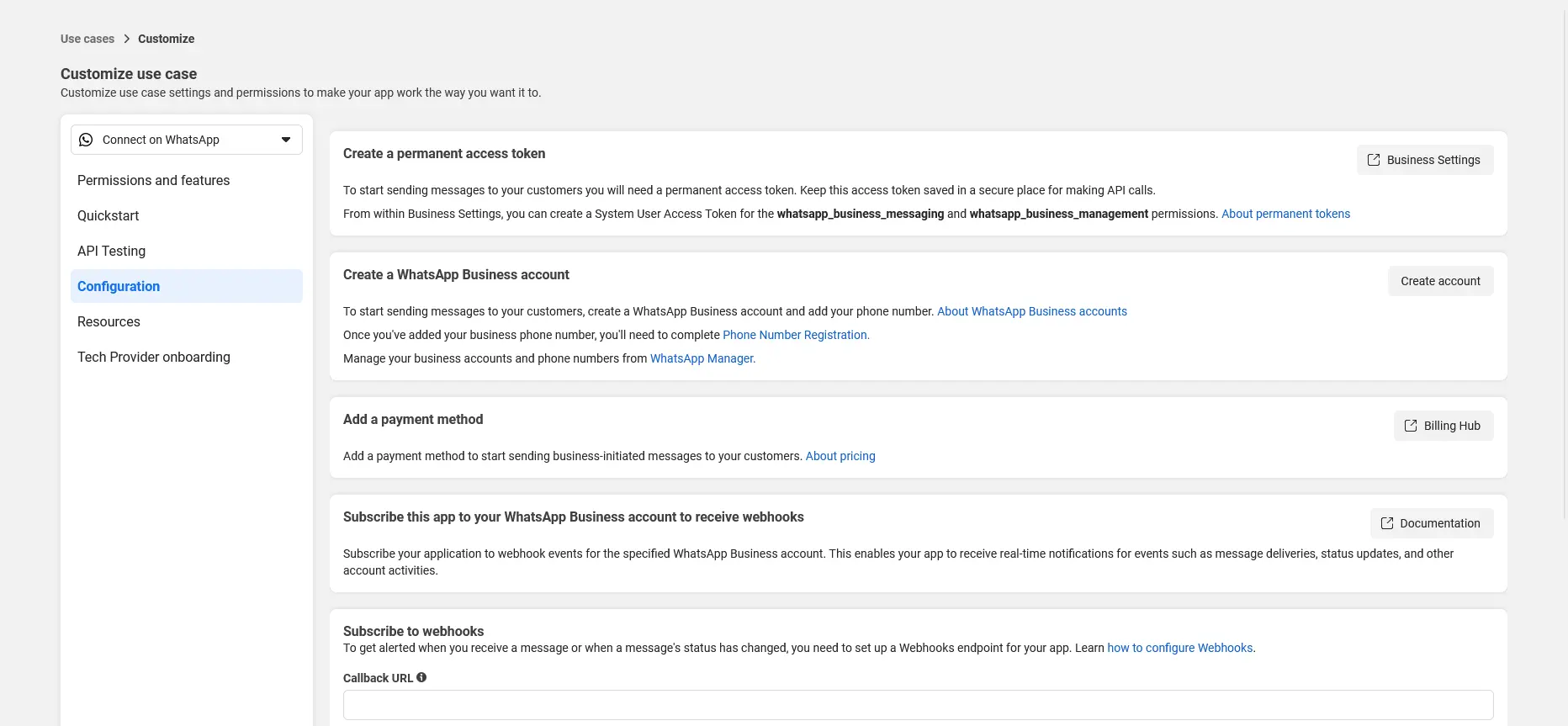The width and height of the screenshot is (1568, 726).
Task: Click the breadcrumb chevron after Use cases
Action: coord(127,39)
